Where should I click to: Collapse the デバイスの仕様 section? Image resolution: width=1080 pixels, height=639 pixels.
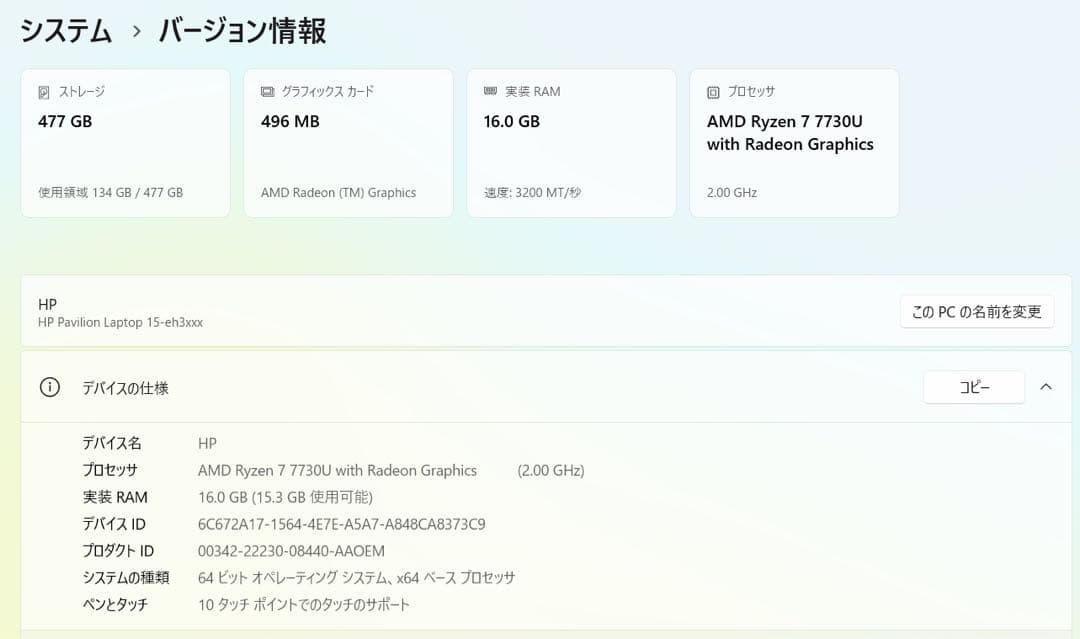pyautogui.click(x=1046, y=387)
